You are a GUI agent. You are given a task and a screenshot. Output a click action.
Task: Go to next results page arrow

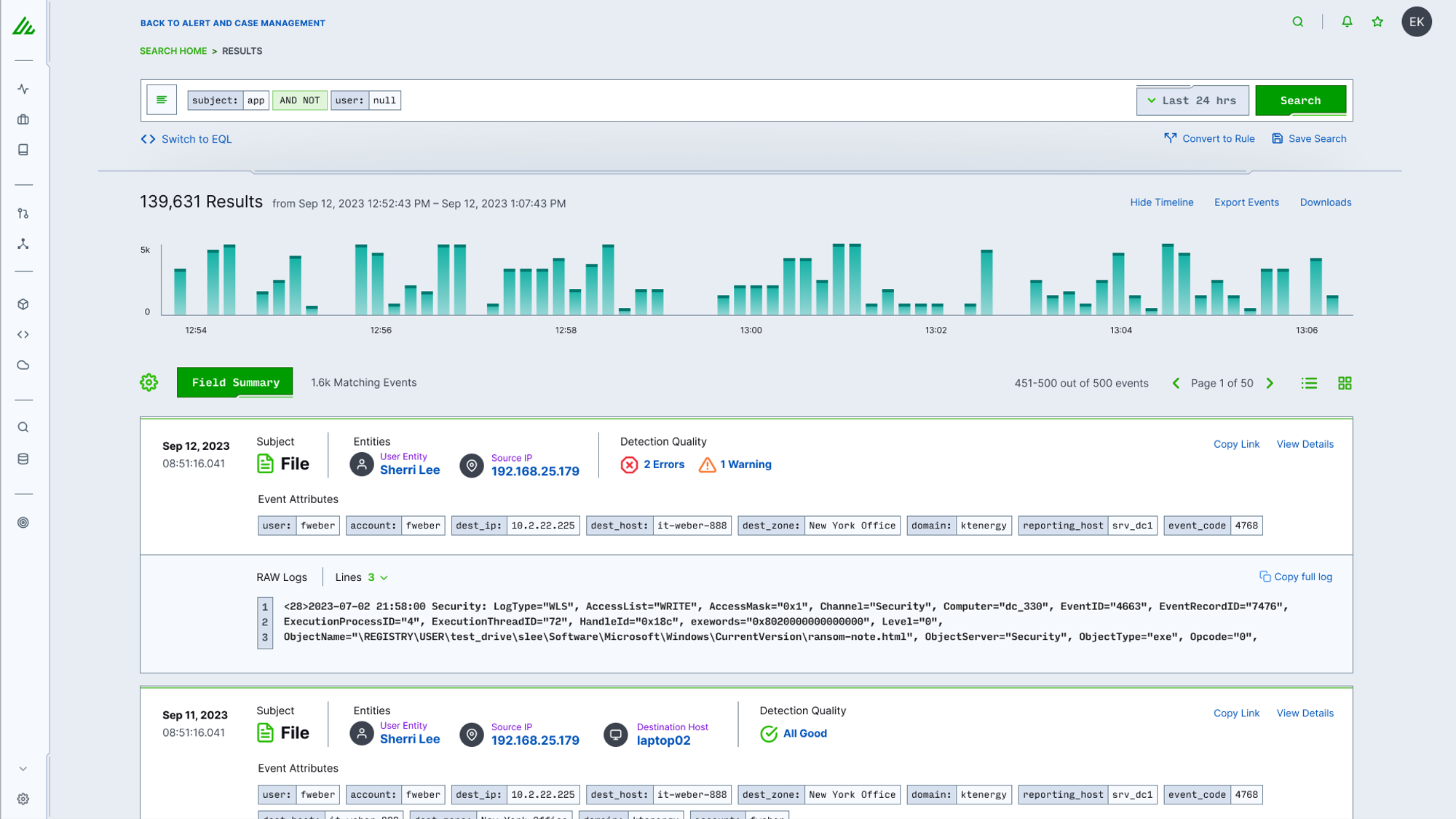(1270, 384)
